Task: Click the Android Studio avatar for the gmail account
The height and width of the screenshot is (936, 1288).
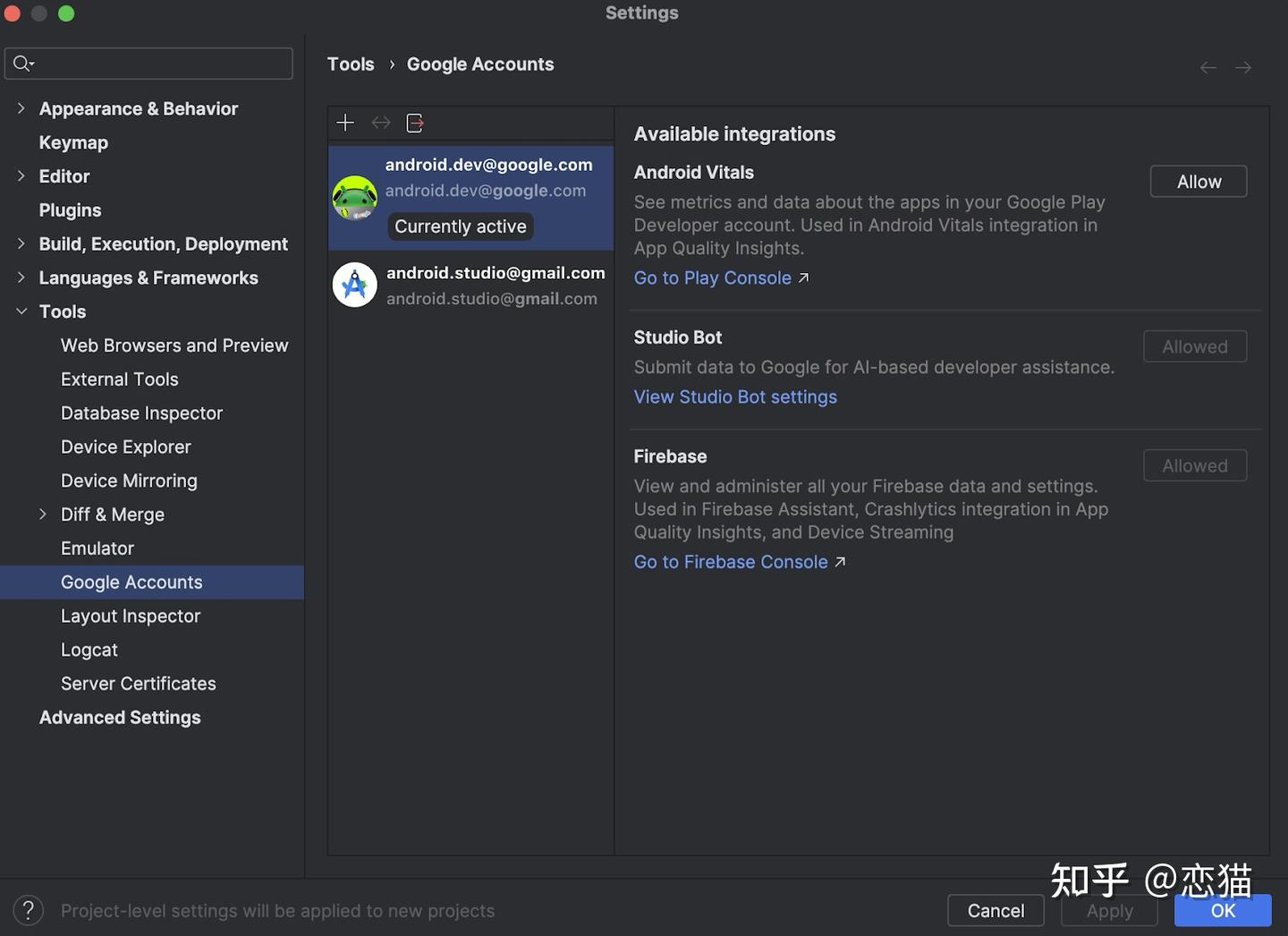Action: pyautogui.click(x=354, y=285)
